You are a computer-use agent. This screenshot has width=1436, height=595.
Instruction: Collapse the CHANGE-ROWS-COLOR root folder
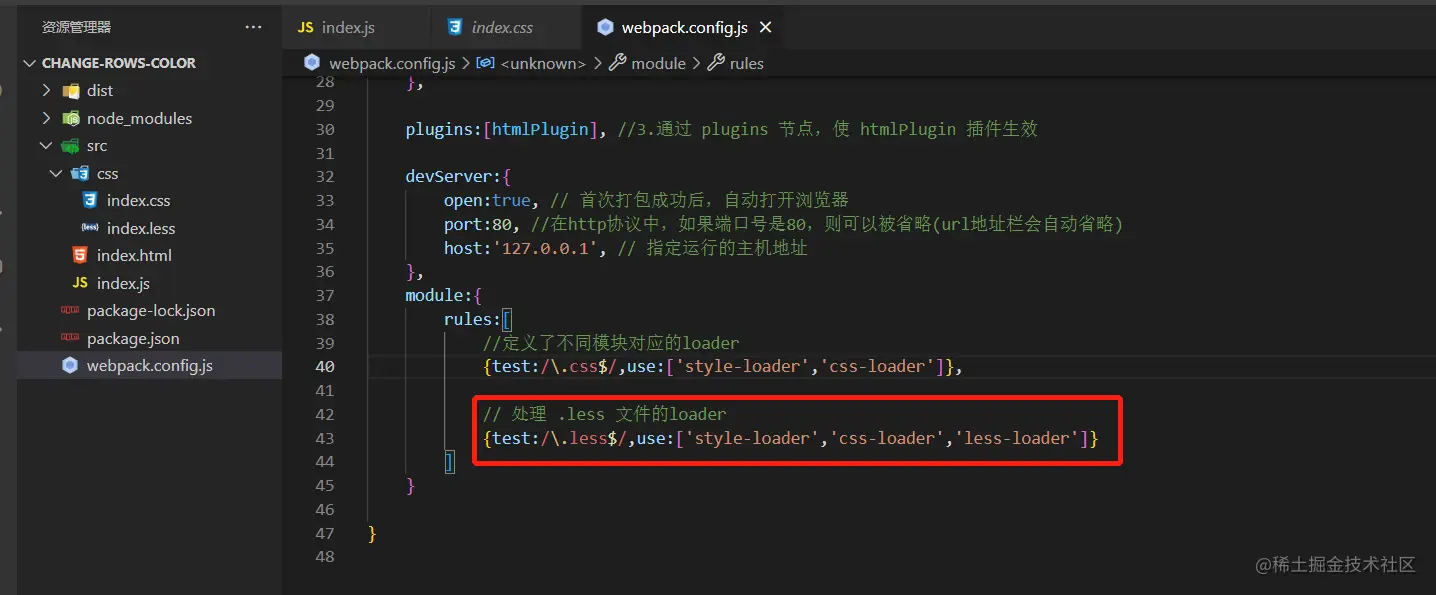click(x=29, y=63)
